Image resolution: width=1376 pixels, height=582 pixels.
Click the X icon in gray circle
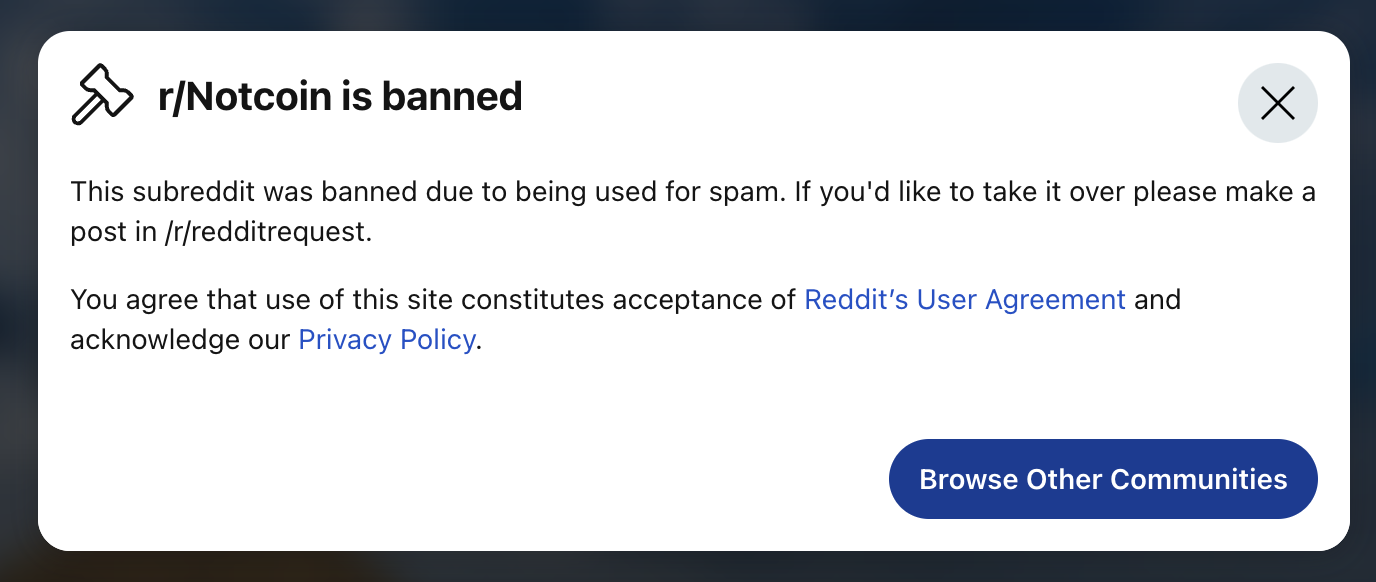[1277, 103]
